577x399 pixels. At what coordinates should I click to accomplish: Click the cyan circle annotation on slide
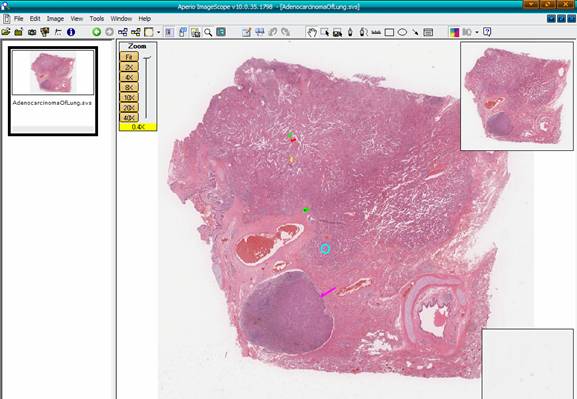[325, 249]
